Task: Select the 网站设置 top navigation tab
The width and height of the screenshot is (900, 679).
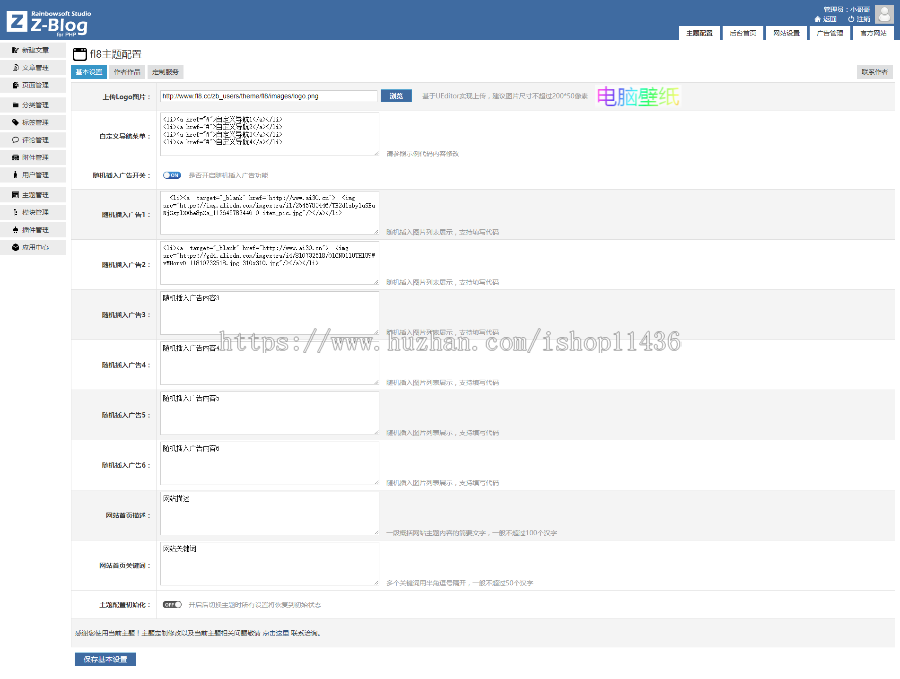Action: pyautogui.click(x=786, y=33)
